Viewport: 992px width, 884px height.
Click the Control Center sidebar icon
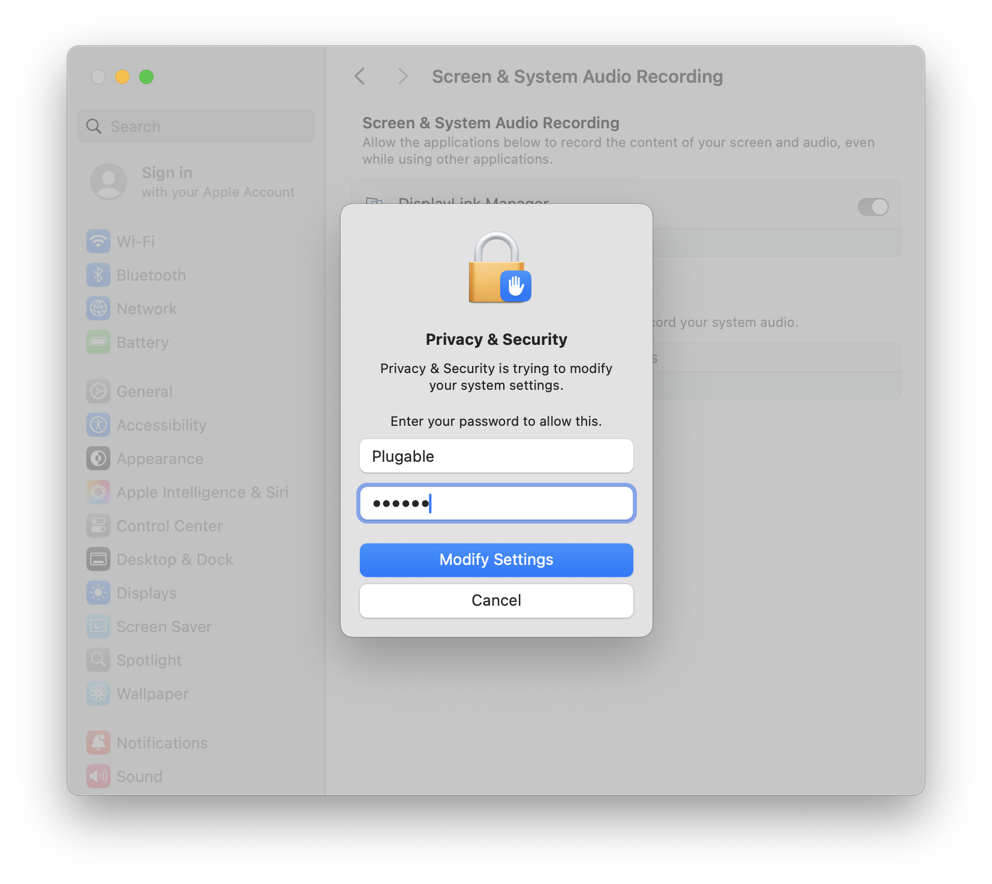[97, 525]
